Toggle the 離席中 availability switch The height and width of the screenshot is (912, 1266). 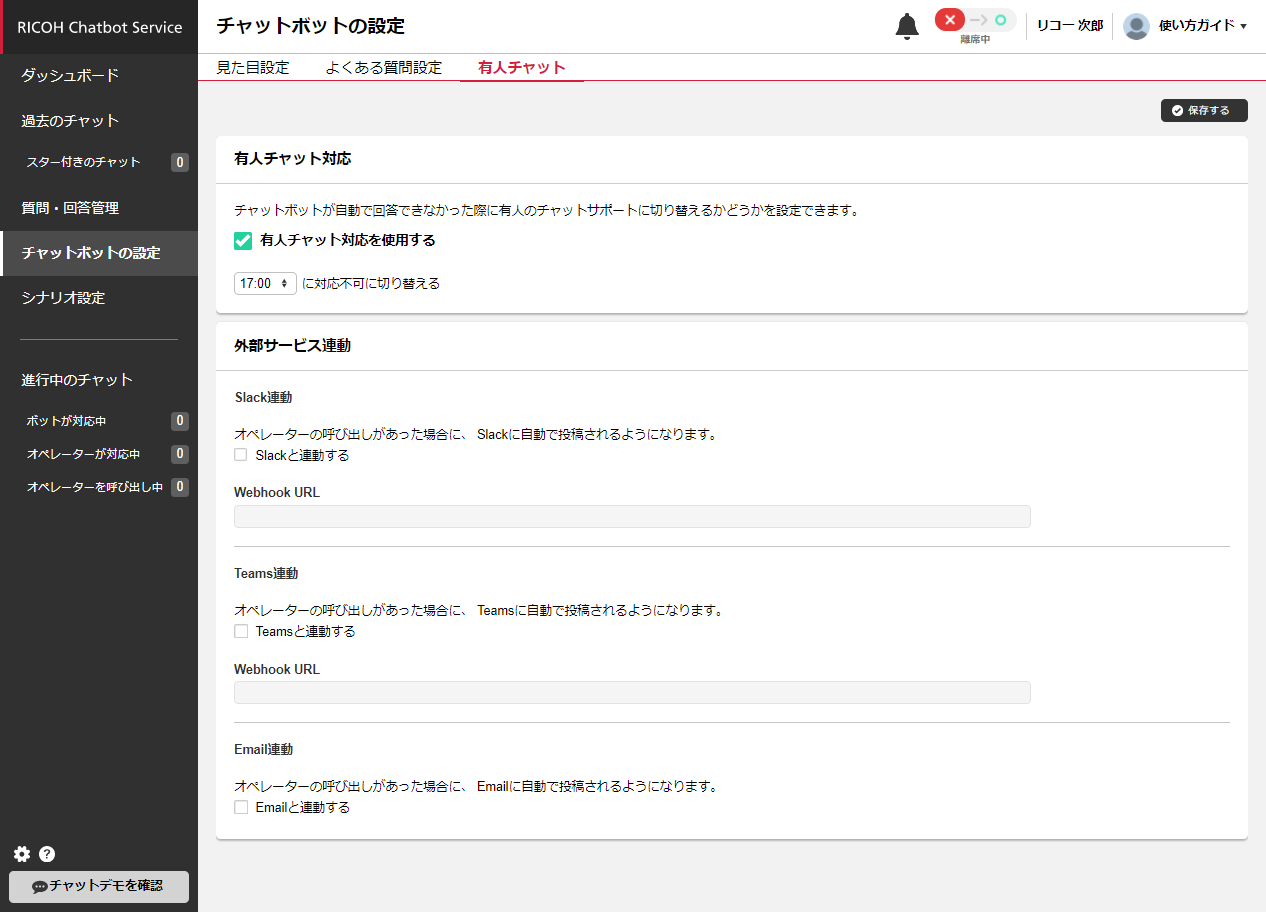[975, 21]
